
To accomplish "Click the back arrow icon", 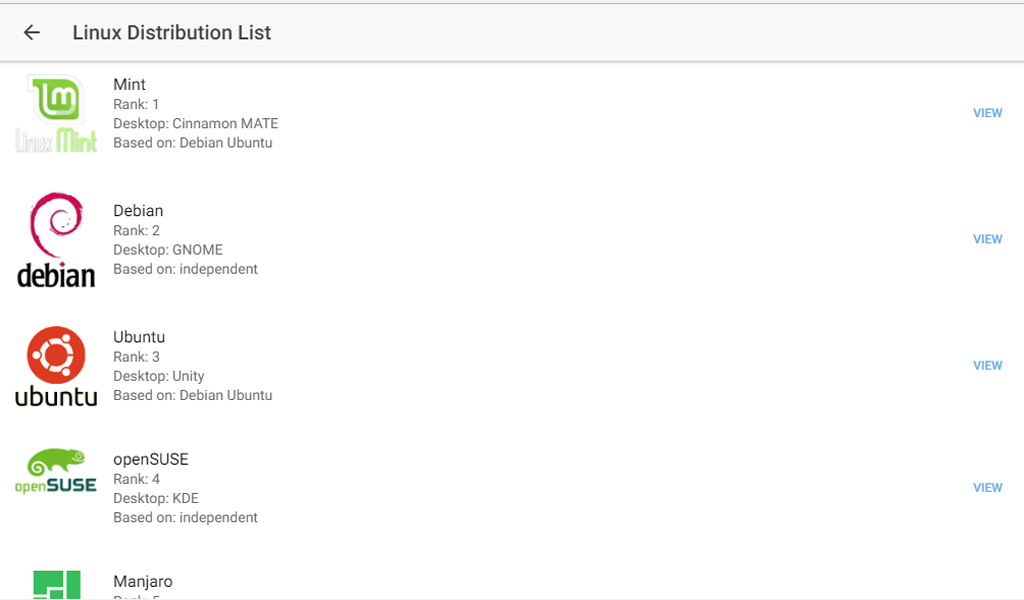I will (x=32, y=33).
